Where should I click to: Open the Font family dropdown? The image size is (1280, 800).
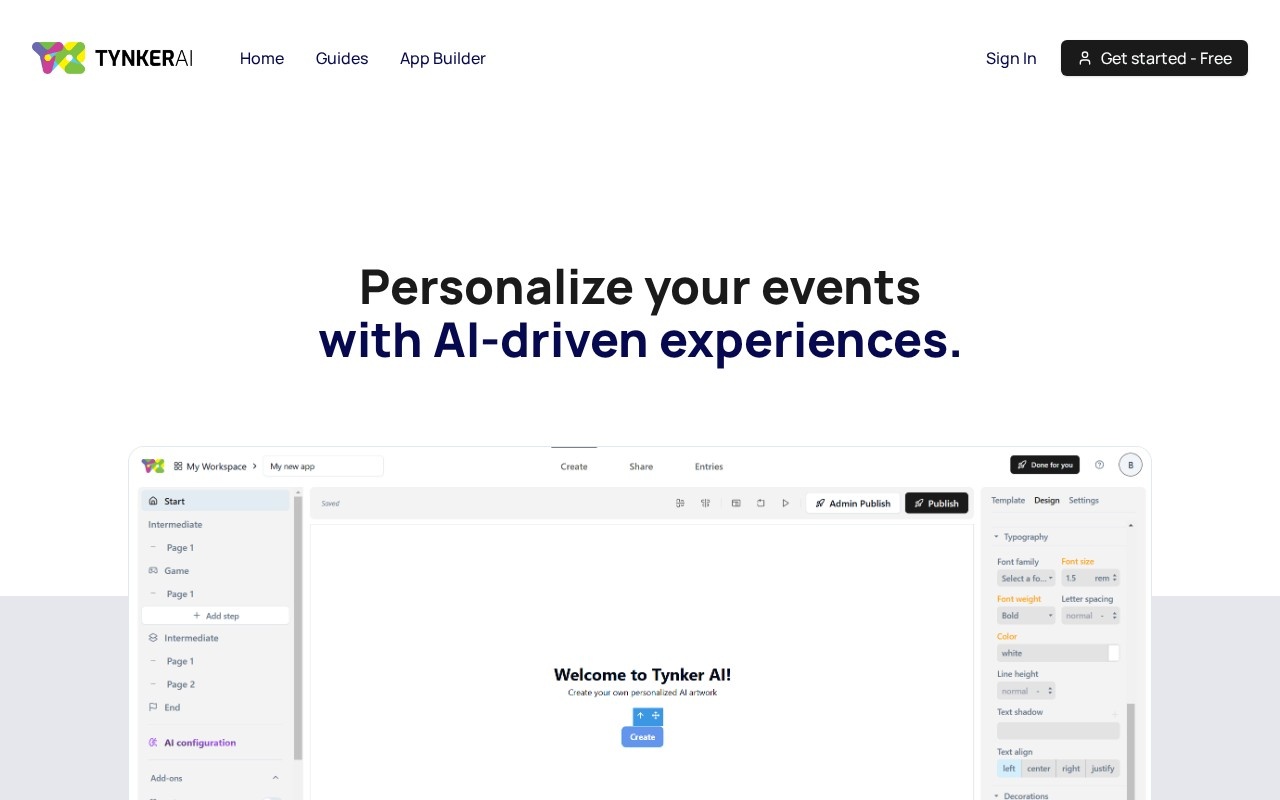tap(1026, 578)
